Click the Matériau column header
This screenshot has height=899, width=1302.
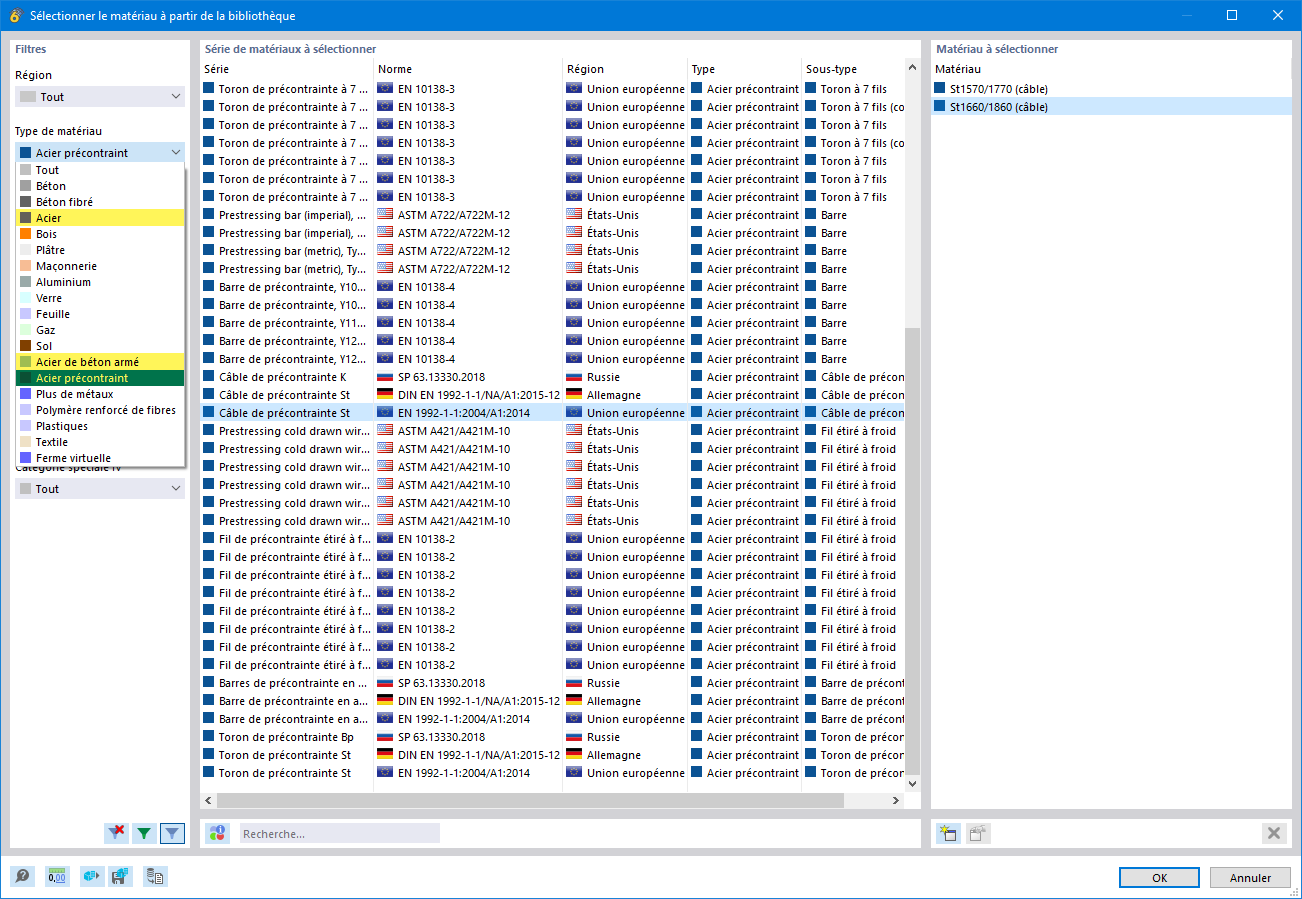pos(1111,69)
